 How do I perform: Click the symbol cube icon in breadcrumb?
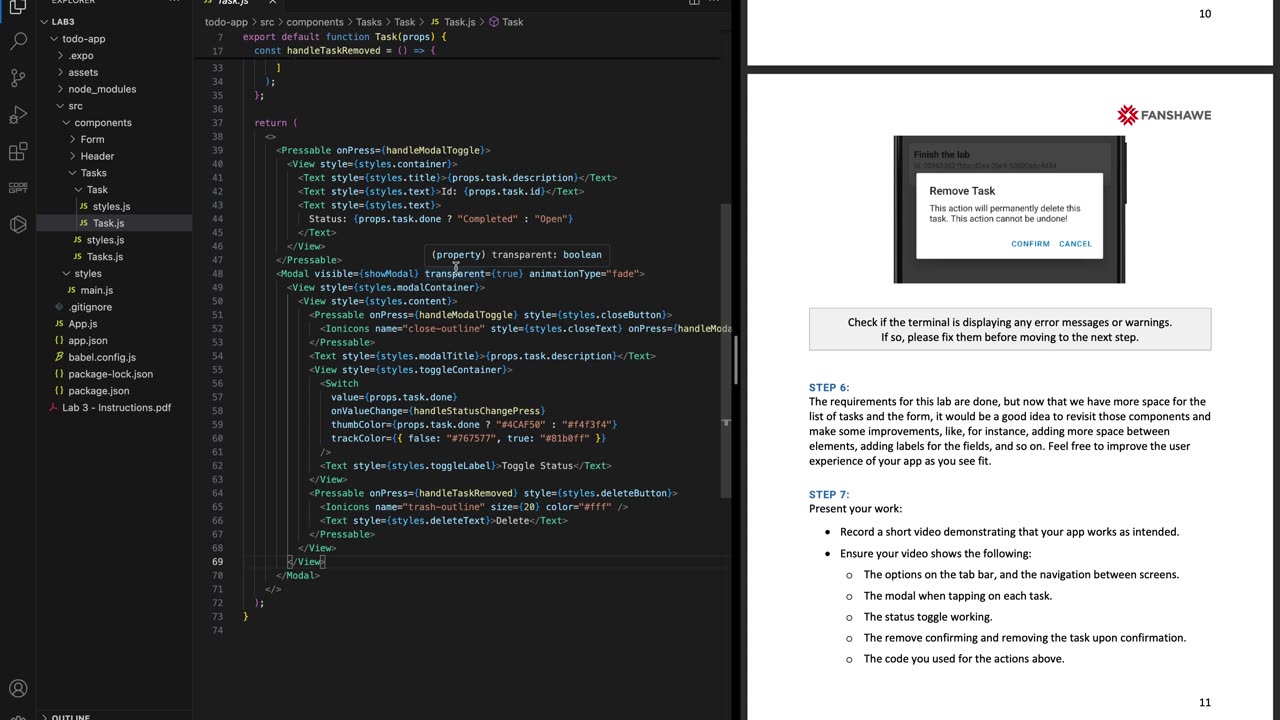[x=494, y=22]
